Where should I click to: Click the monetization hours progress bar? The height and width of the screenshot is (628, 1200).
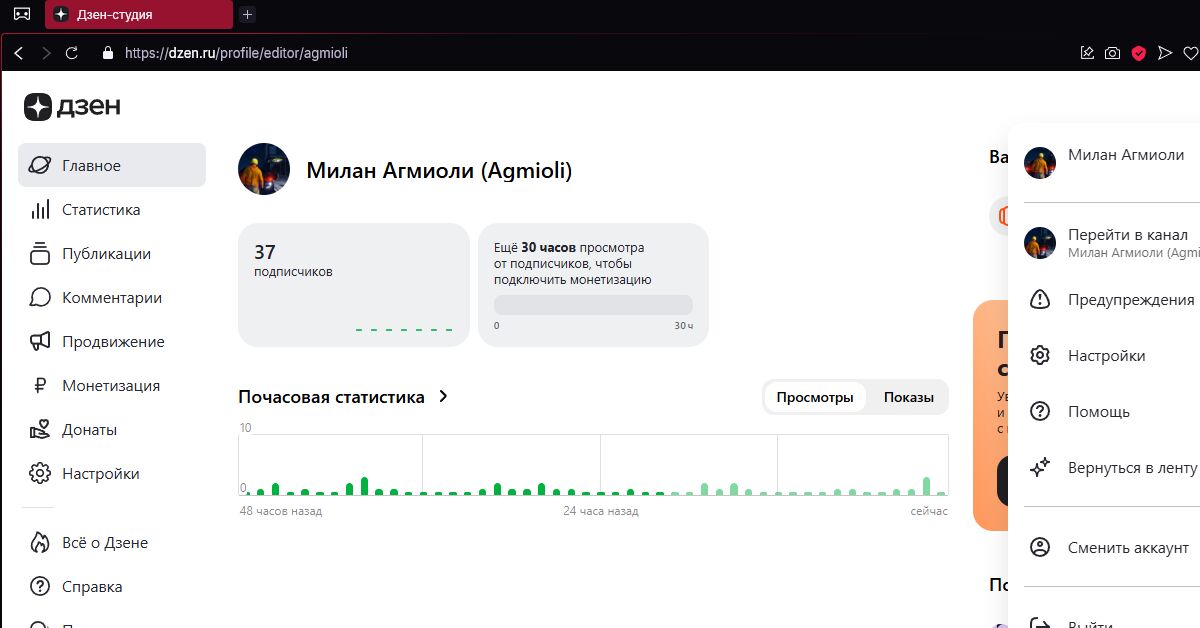coord(593,305)
